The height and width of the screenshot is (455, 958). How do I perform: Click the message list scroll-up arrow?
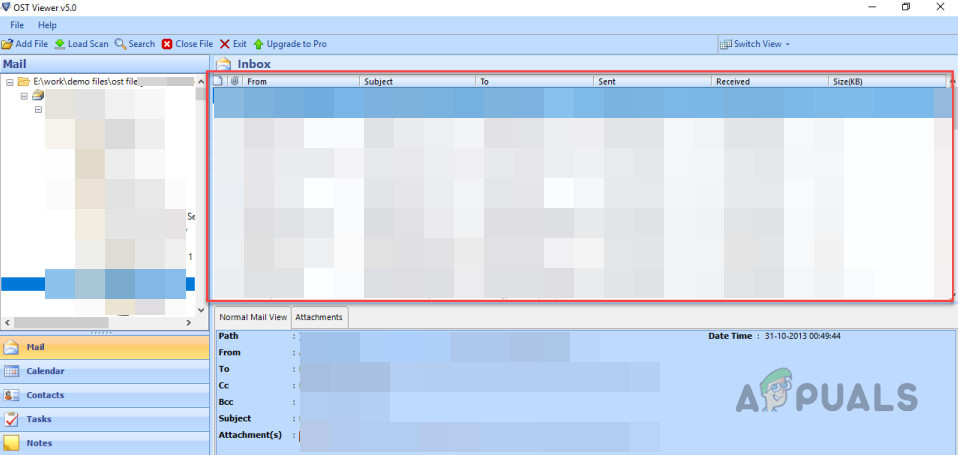[x=951, y=81]
